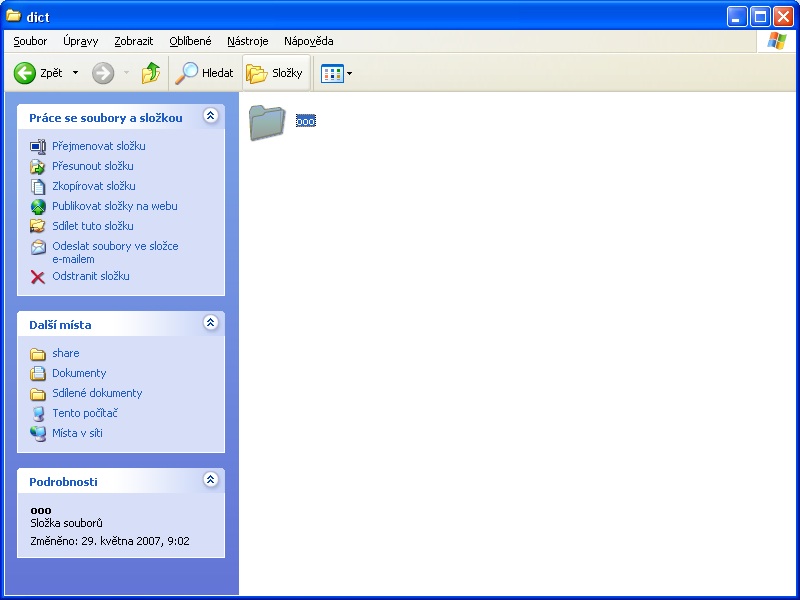Click Zkopírovat složku icon
This screenshot has height=600, width=800.
(x=38, y=186)
